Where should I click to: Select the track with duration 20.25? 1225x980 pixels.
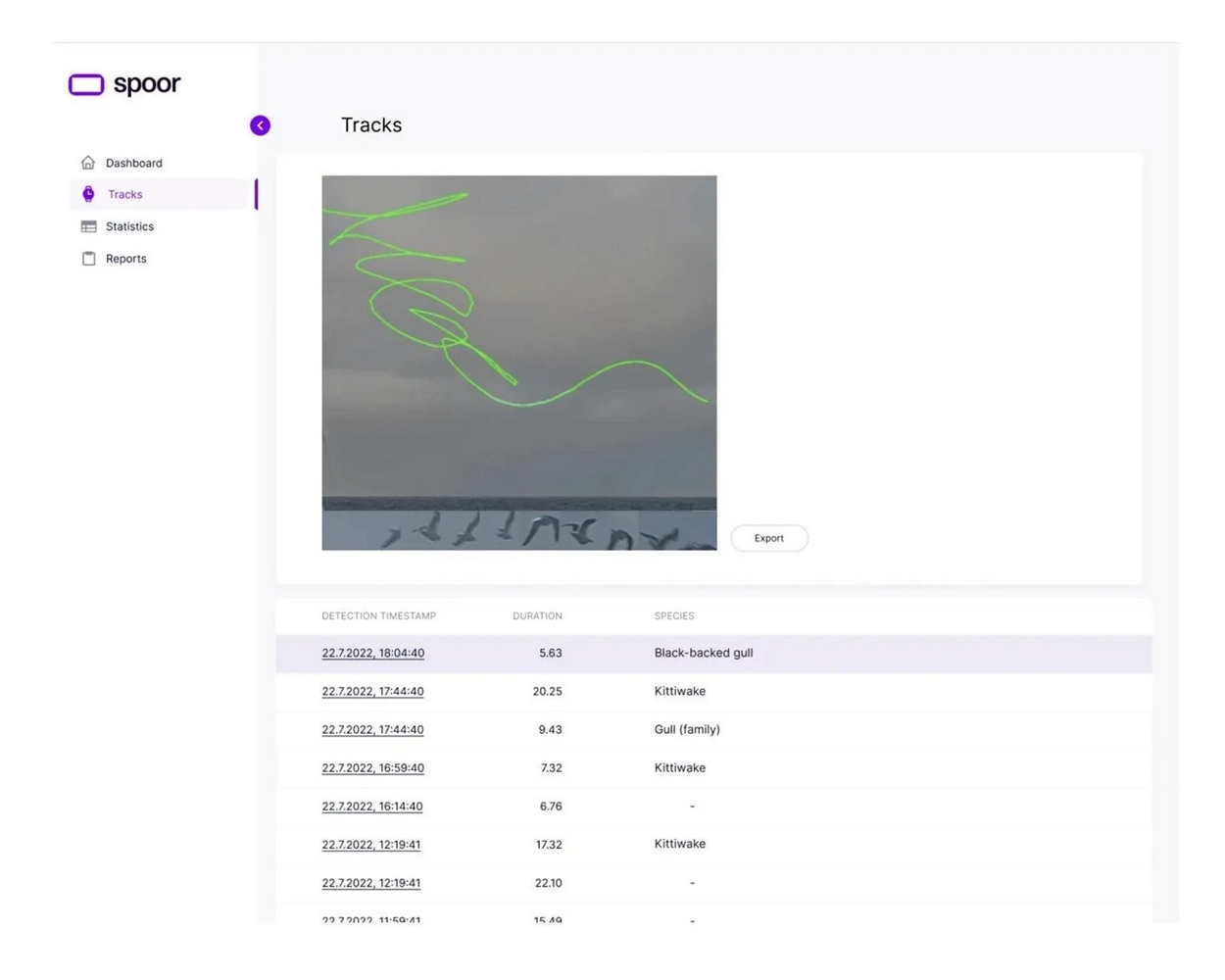(x=547, y=691)
